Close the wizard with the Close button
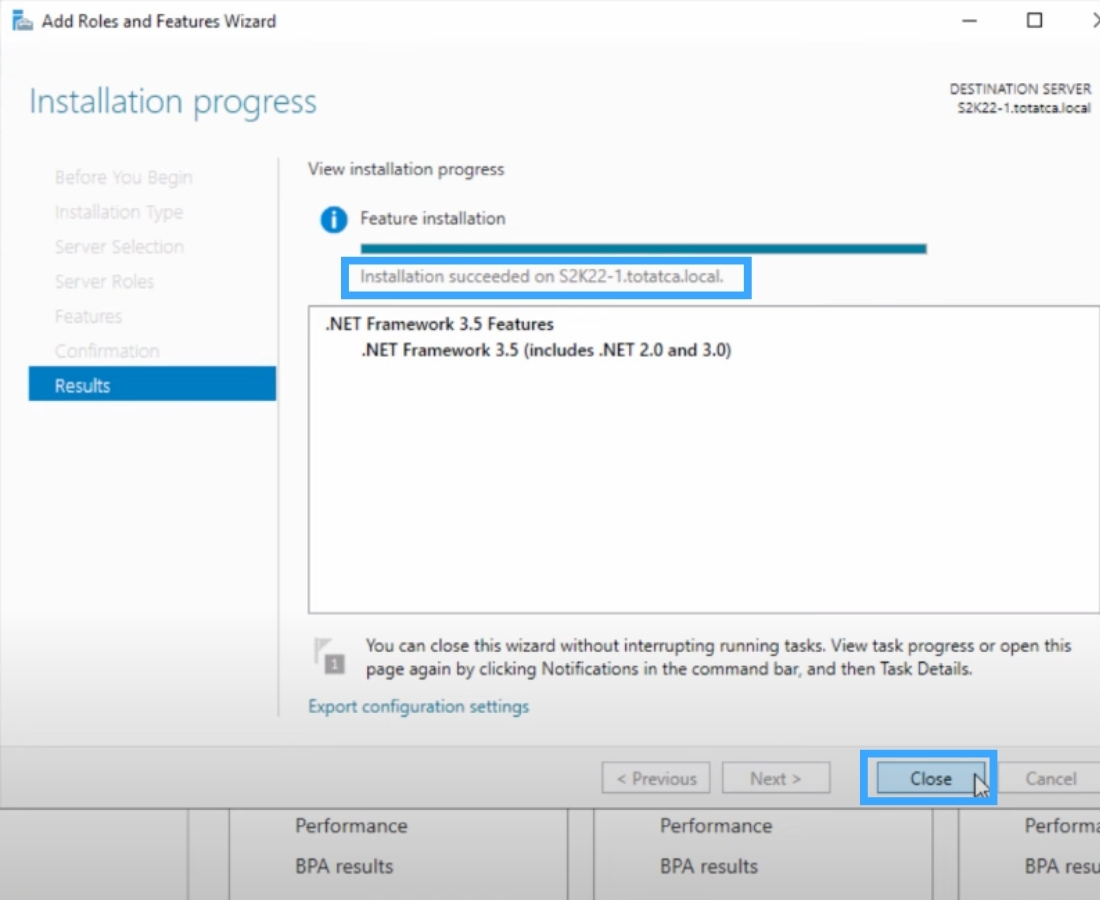The image size is (1100, 900). (929, 778)
